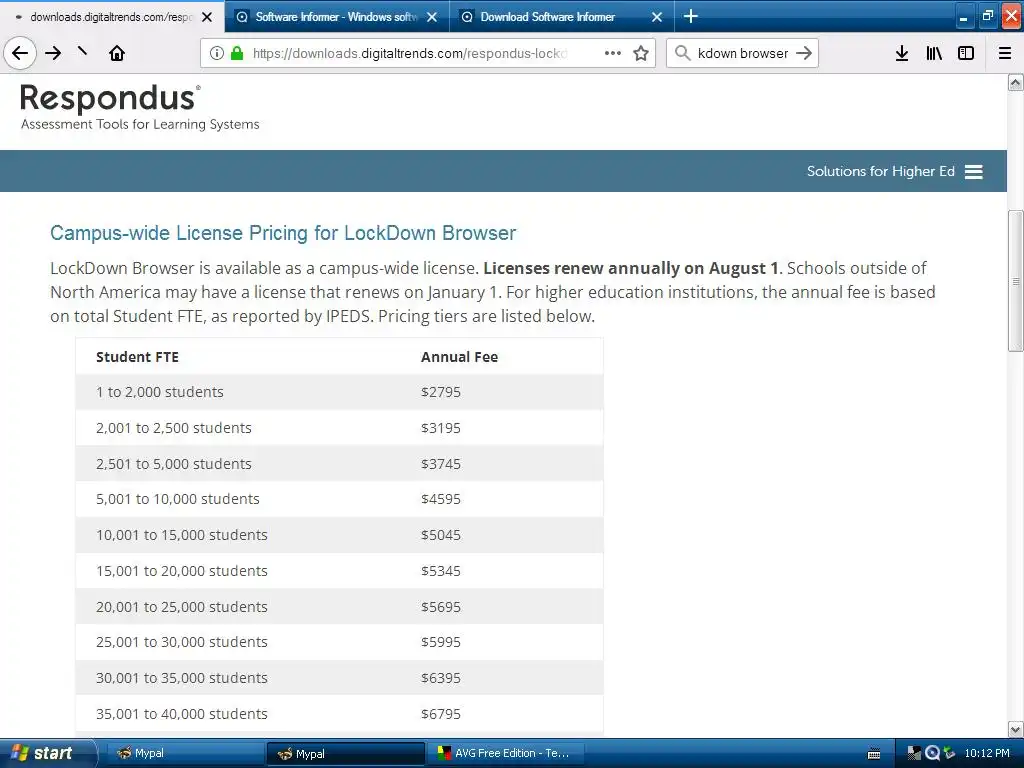Close the Software Informer - Windows software tab

[x=432, y=17]
